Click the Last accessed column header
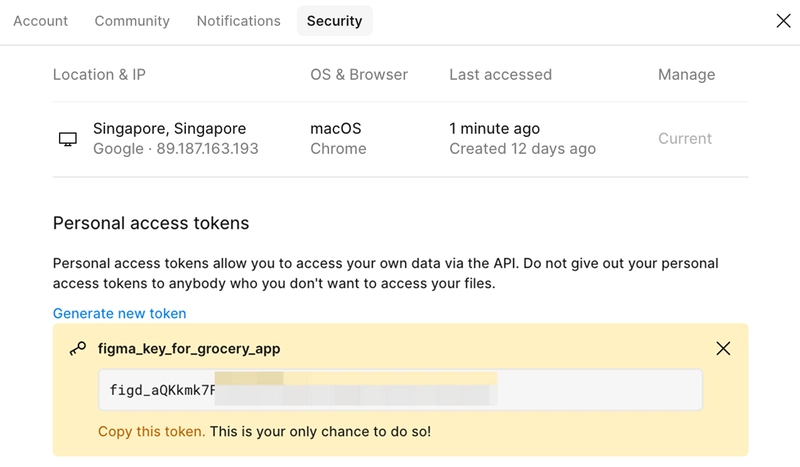Screen dimensions: 800x467 tap(501, 75)
